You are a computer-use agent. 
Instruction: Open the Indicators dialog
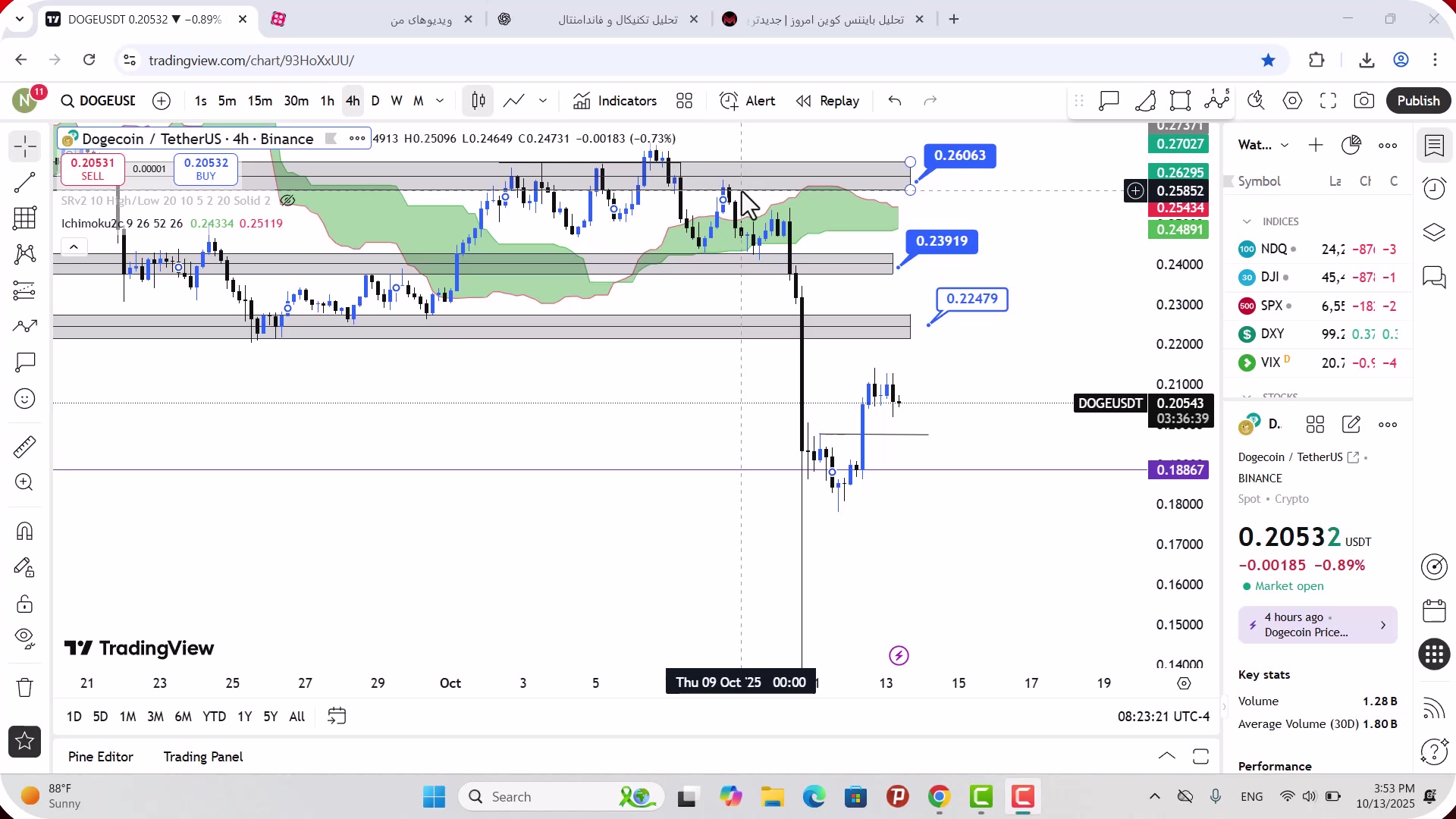coord(615,101)
